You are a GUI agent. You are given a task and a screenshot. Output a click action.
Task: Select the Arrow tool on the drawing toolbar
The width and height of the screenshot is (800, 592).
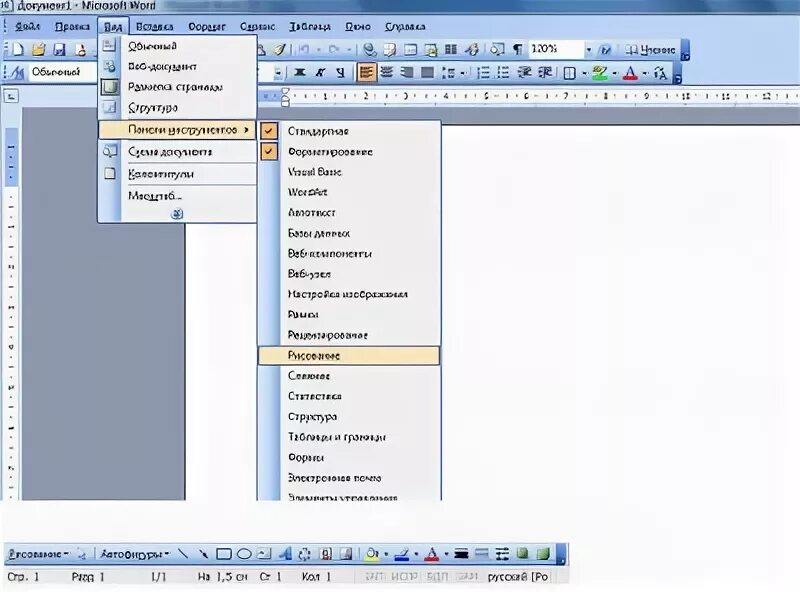(x=203, y=554)
